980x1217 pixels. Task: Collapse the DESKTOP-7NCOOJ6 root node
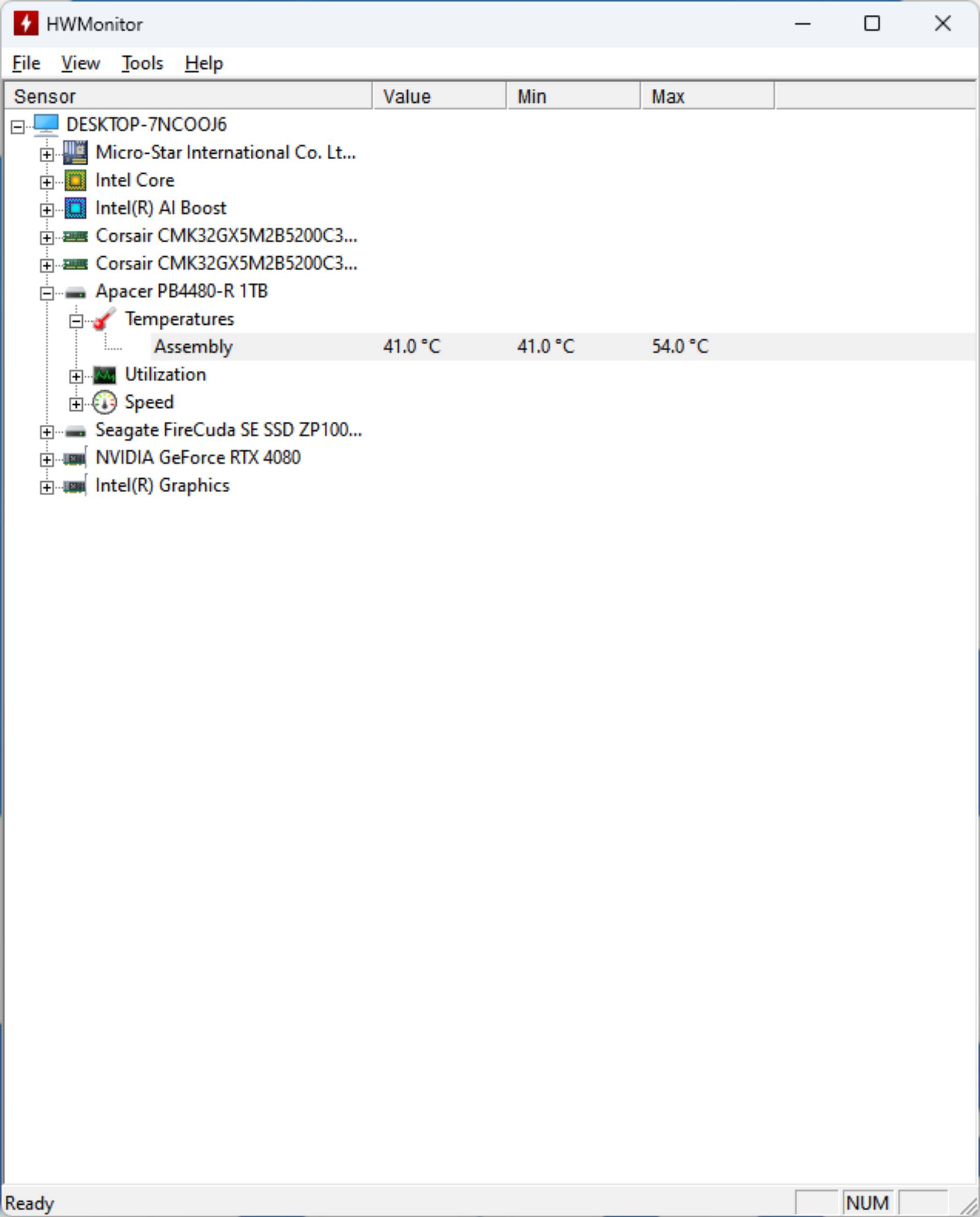(18, 127)
